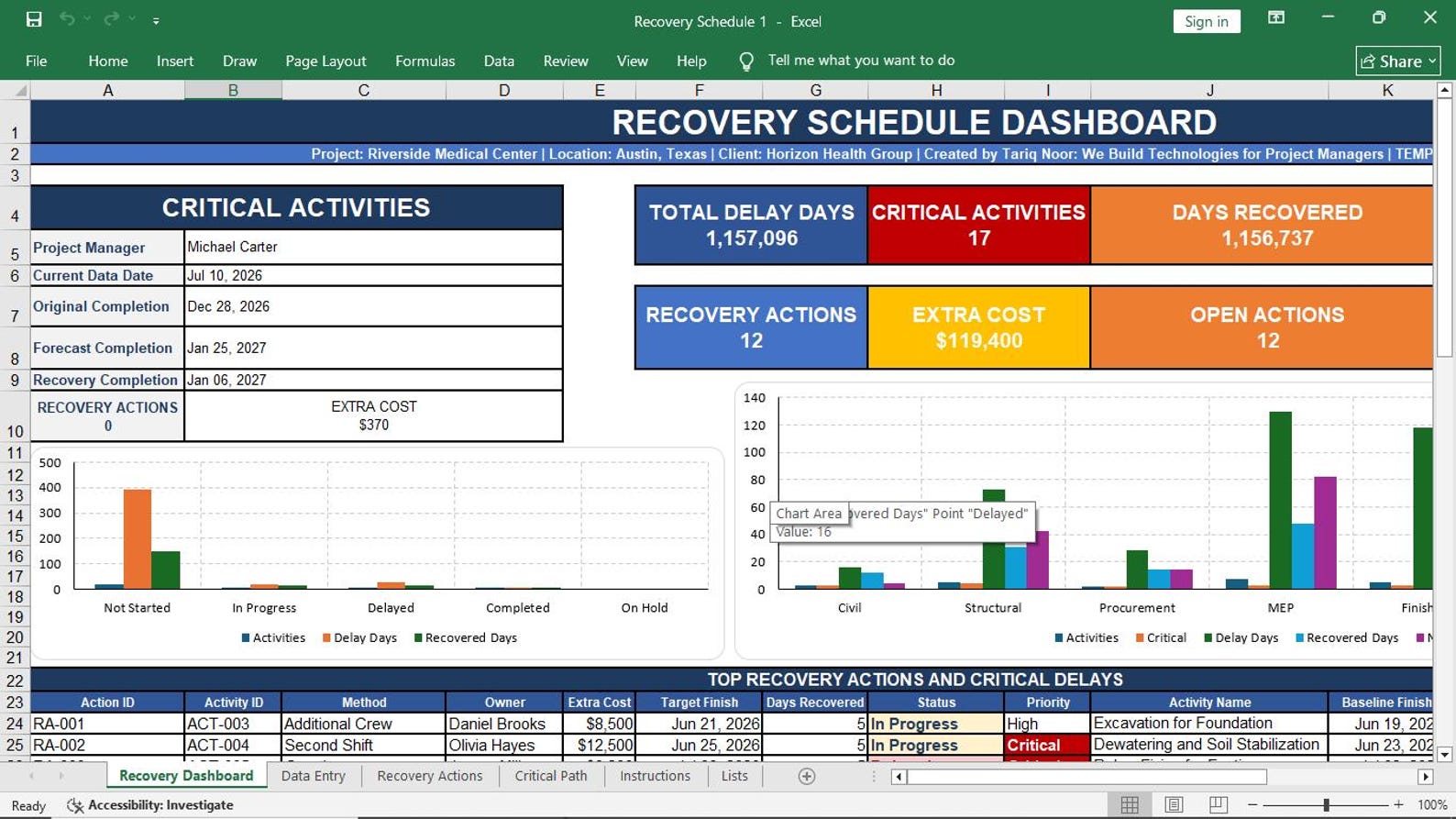Select the Forecast Completion date Jan 25, 2027
This screenshot has height=819, width=1456.
coord(373,348)
